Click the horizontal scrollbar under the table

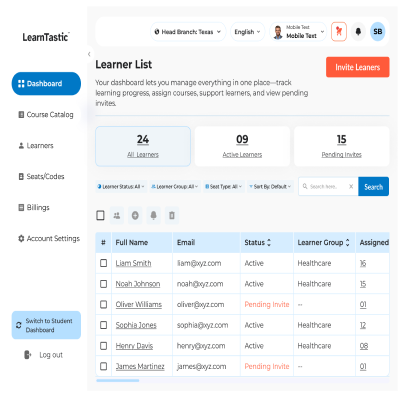(118, 380)
